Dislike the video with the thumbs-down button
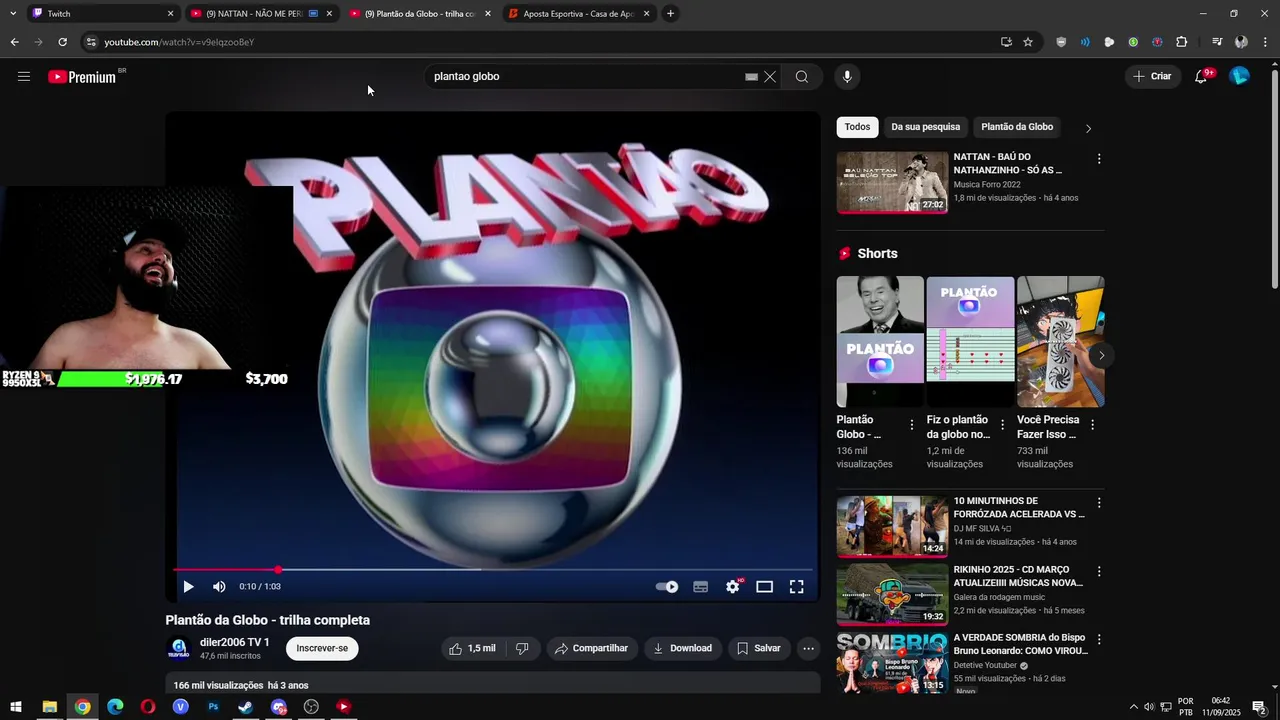The width and height of the screenshot is (1280, 720). point(522,648)
